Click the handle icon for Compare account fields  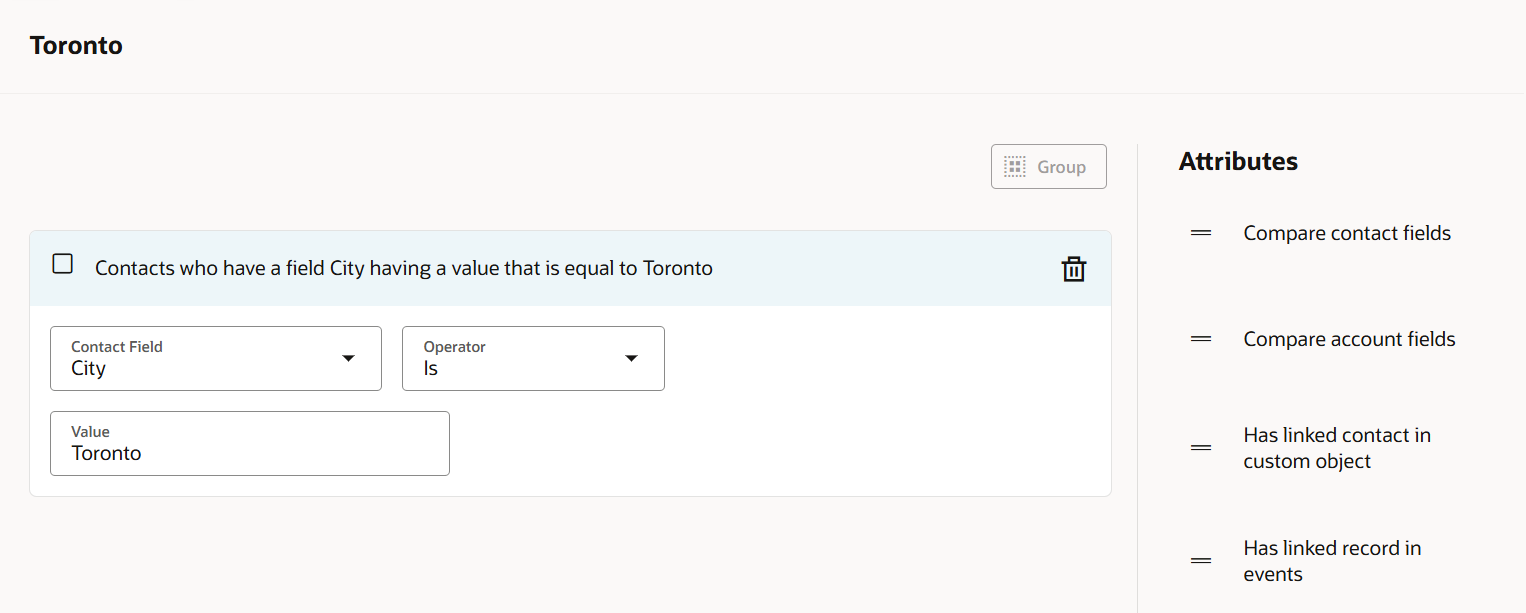pyautogui.click(x=1201, y=339)
